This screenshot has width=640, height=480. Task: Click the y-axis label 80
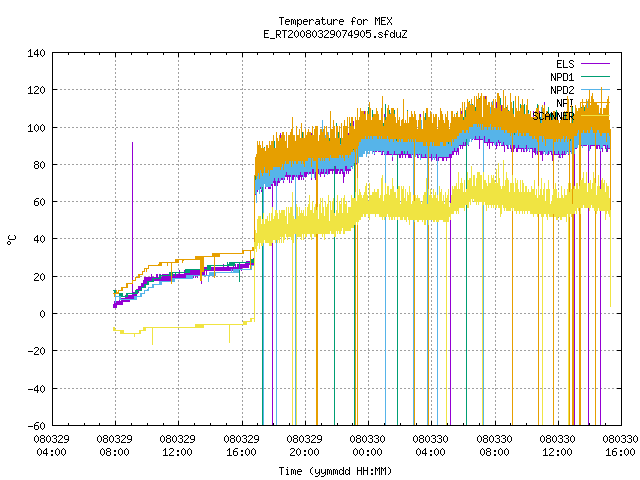pyautogui.click(x=40, y=165)
